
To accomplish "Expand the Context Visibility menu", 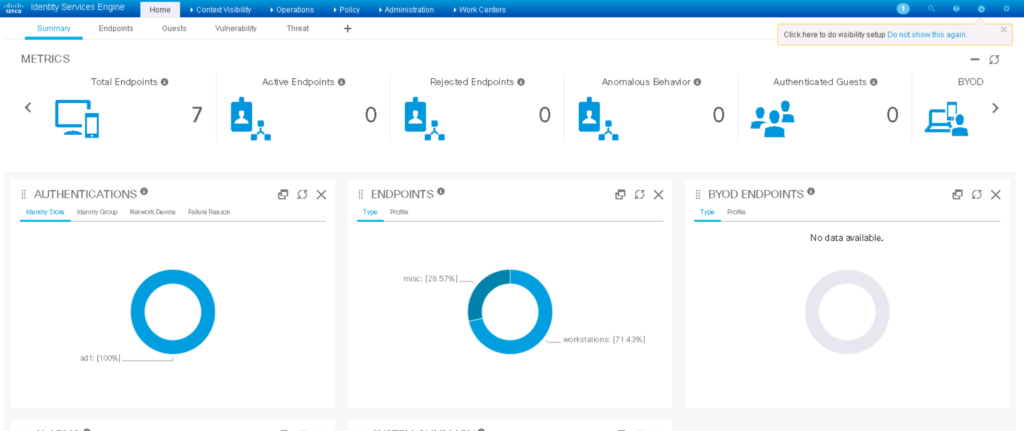I will click(x=222, y=10).
